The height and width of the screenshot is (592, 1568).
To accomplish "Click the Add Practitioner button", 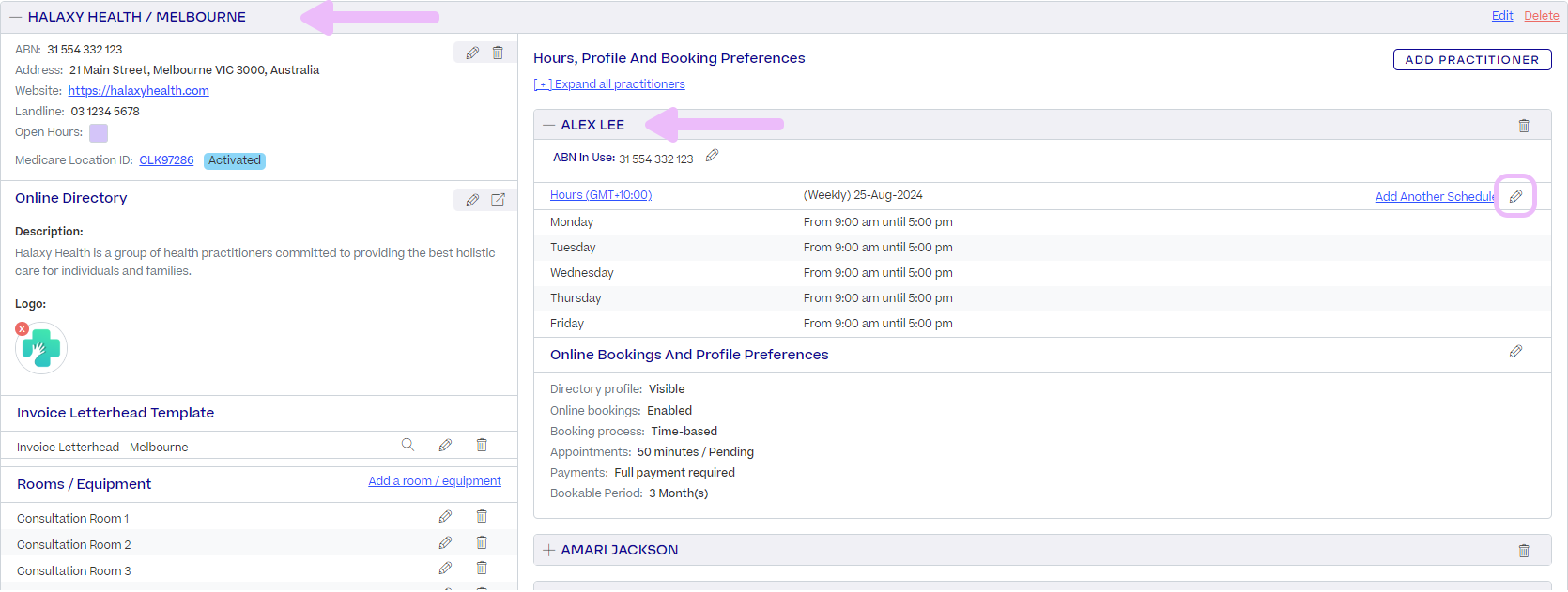I will pyautogui.click(x=1472, y=59).
